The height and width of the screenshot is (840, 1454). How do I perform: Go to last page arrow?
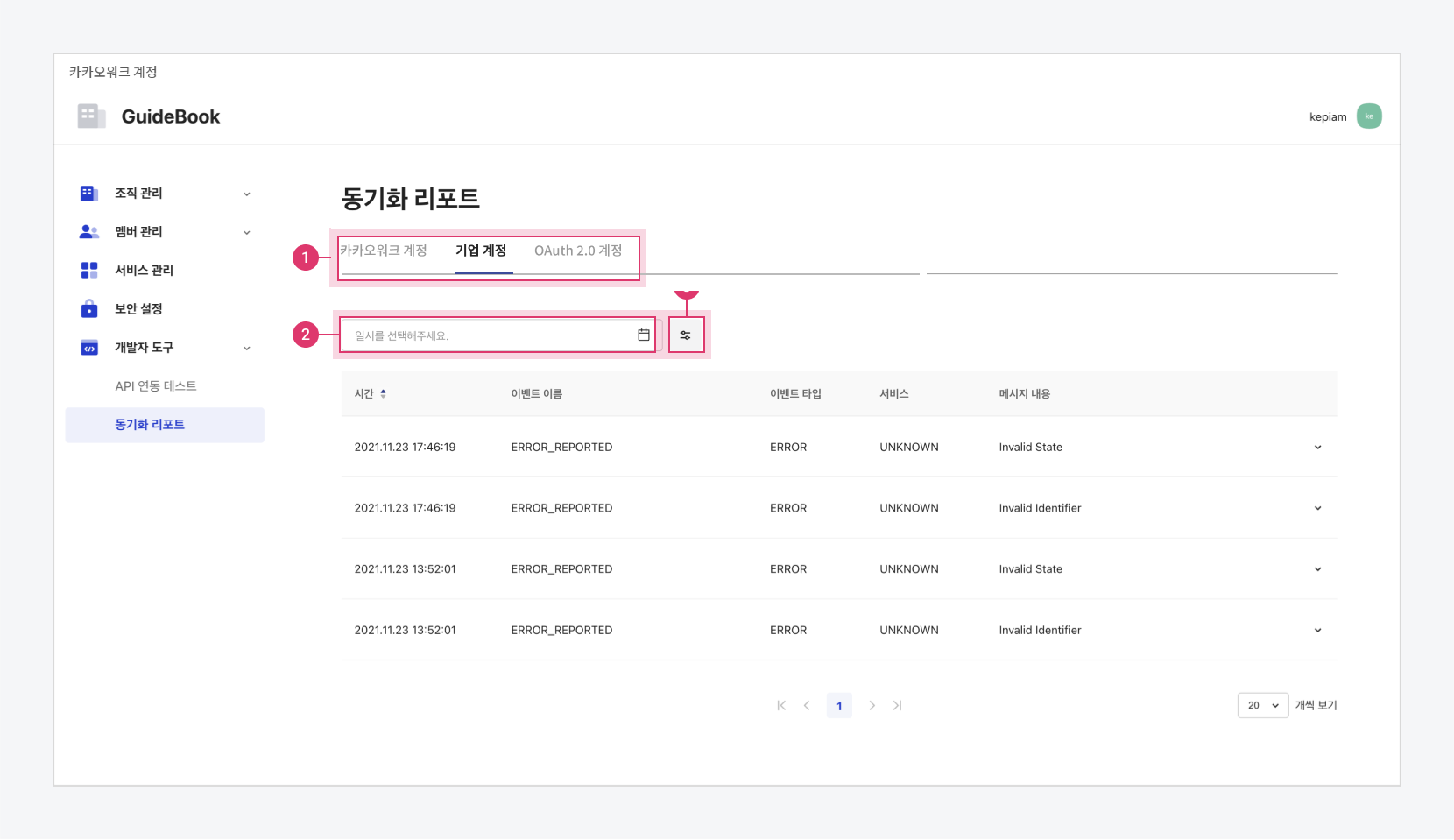[897, 706]
